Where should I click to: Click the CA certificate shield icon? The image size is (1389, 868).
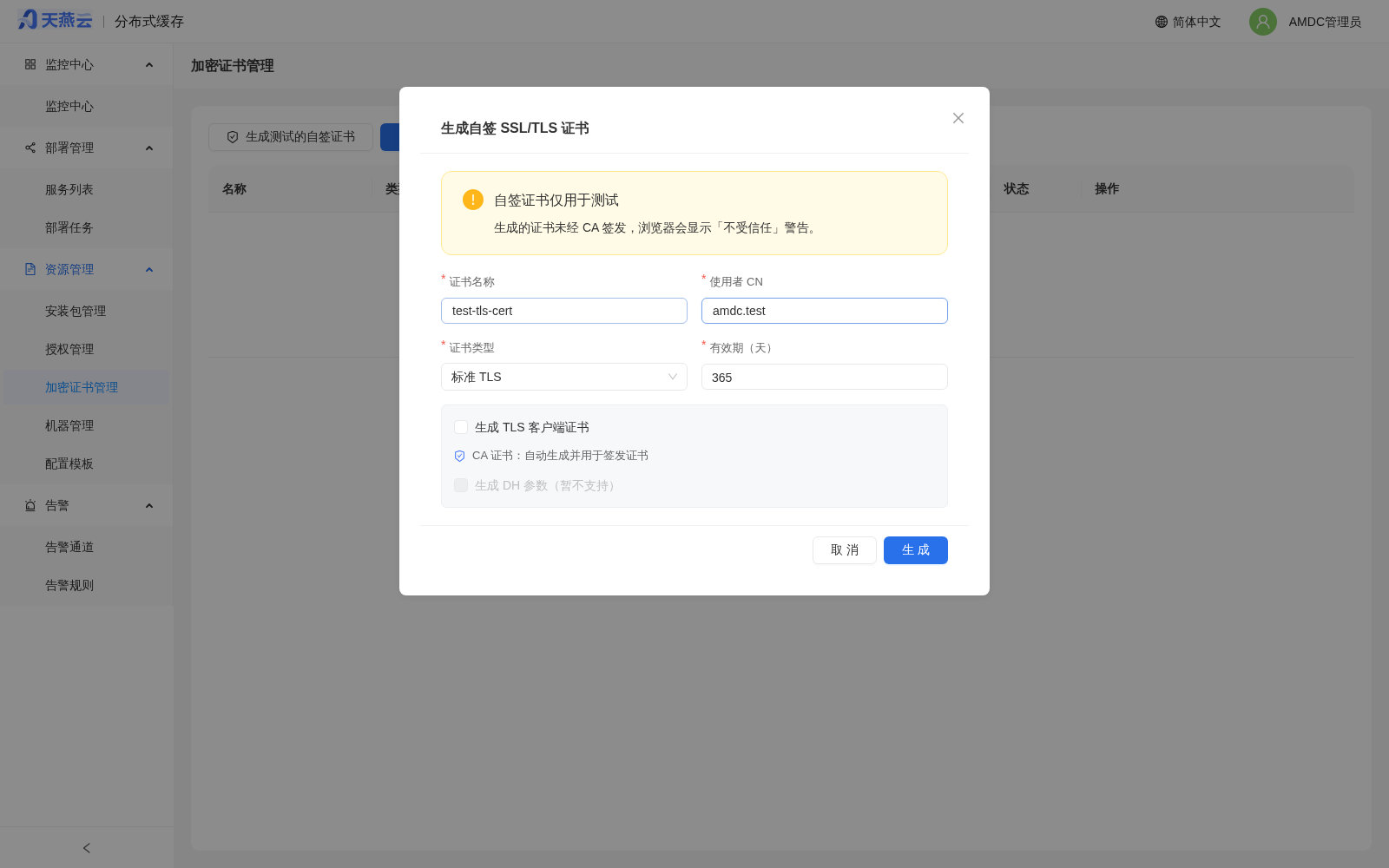click(460, 456)
